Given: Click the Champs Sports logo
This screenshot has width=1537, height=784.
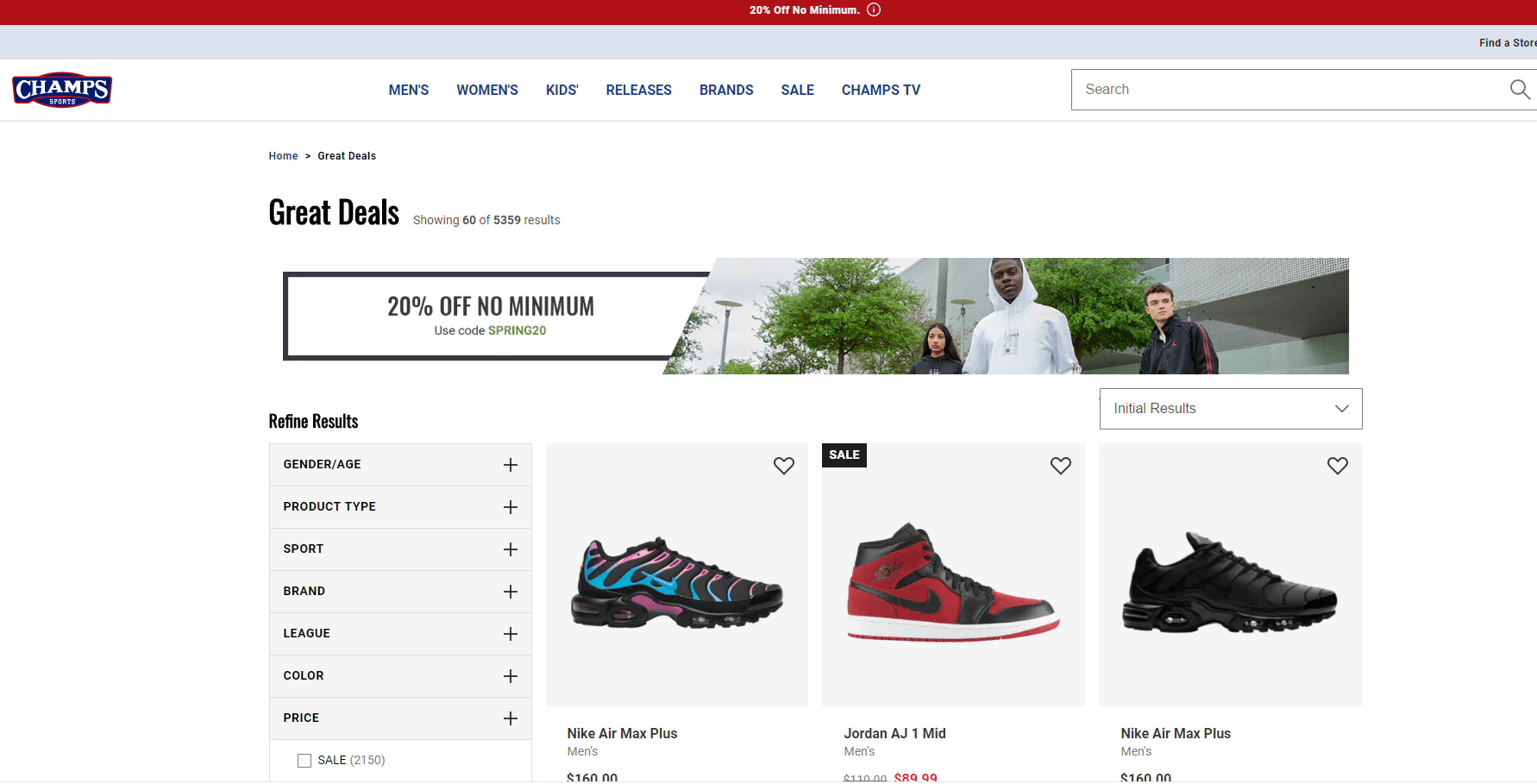Looking at the screenshot, I should (x=62, y=90).
